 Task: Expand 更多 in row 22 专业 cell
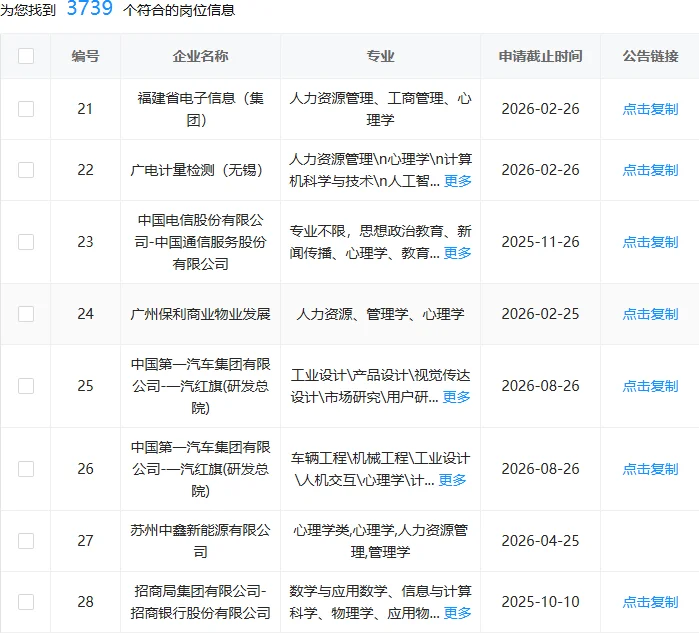458,181
